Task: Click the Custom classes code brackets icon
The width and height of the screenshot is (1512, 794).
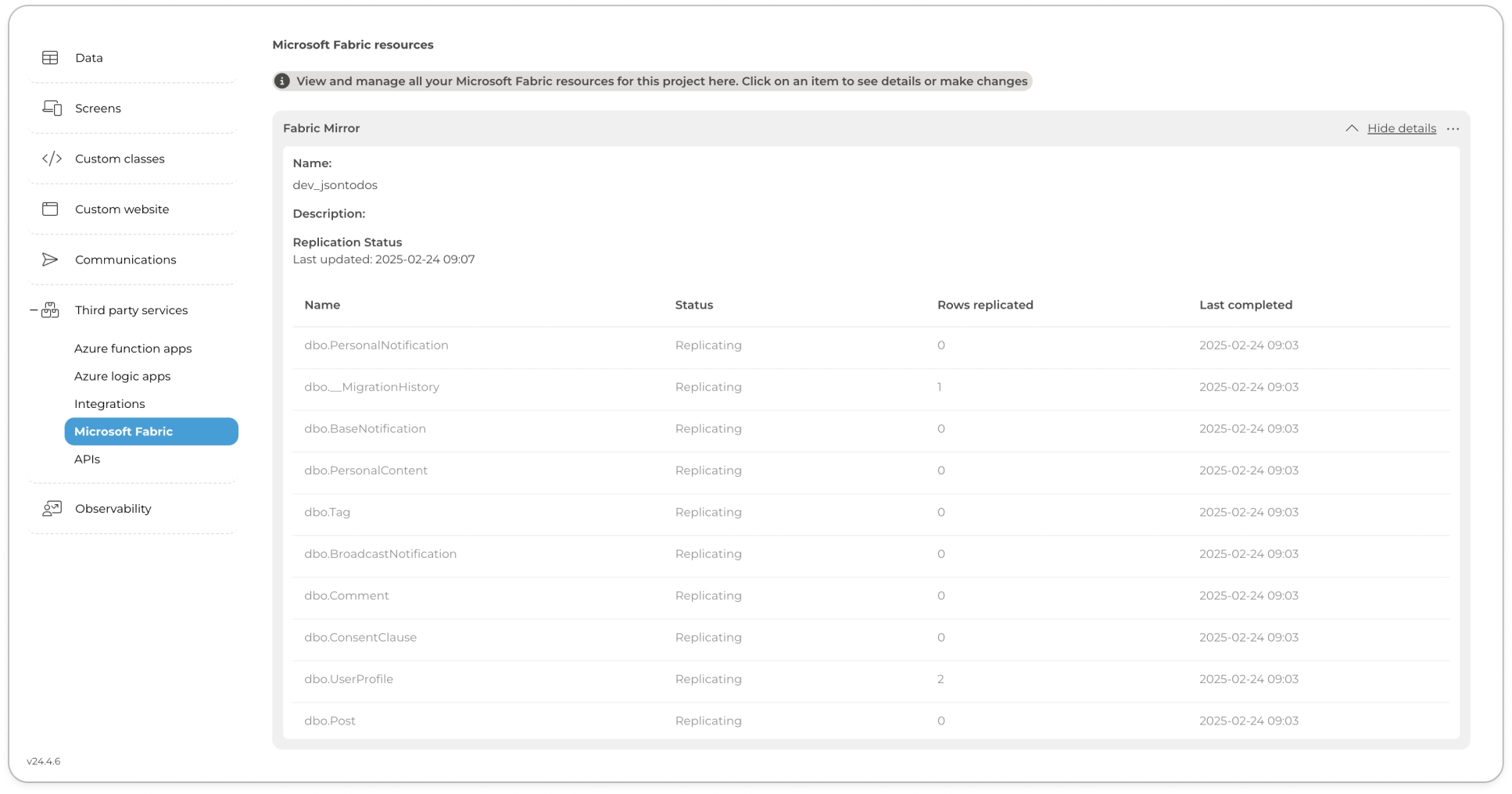Action: coord(52,159)
